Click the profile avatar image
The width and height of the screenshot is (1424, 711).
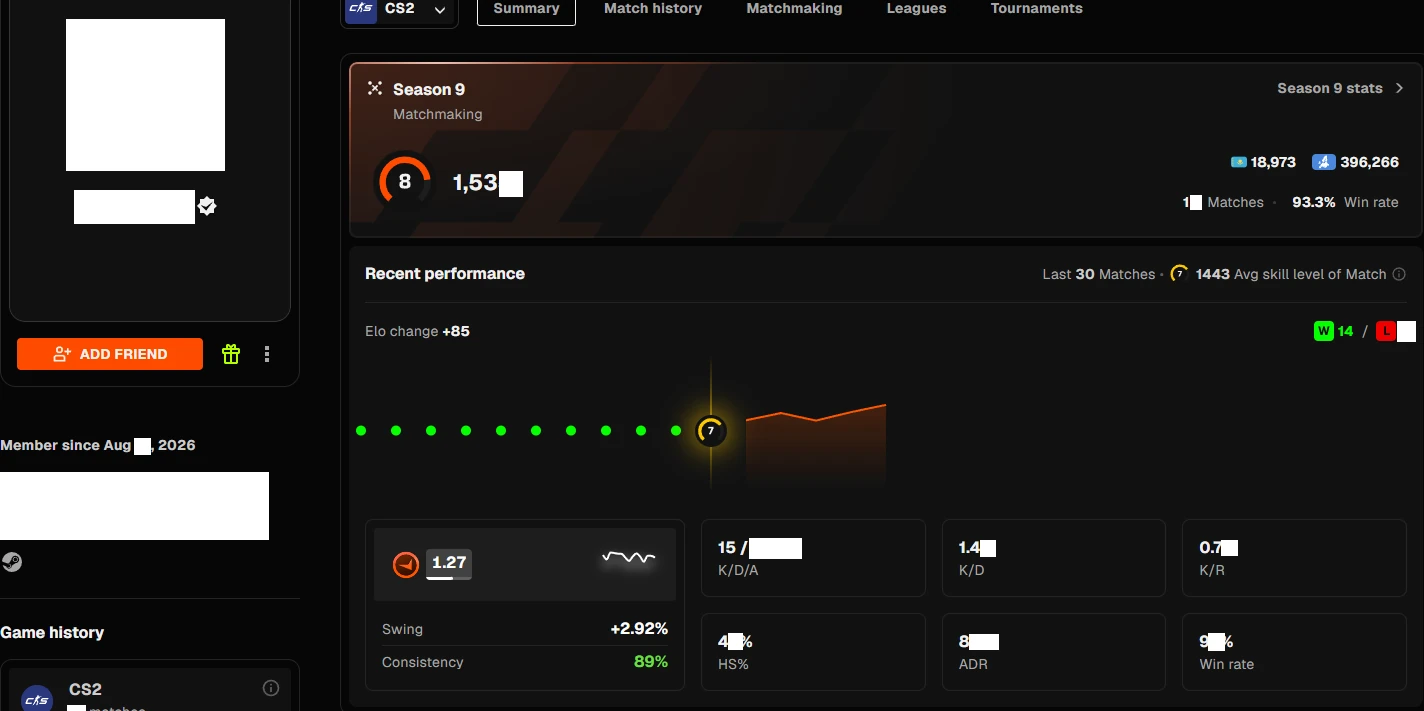tap(145, 95)
